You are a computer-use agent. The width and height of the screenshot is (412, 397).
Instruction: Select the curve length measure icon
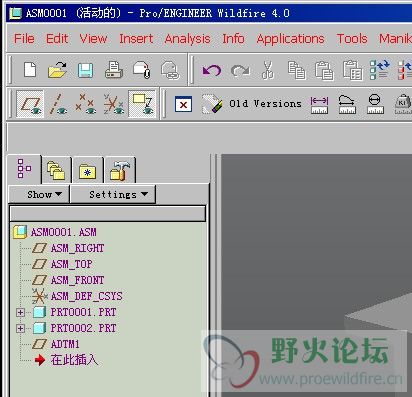click(347, 104)
